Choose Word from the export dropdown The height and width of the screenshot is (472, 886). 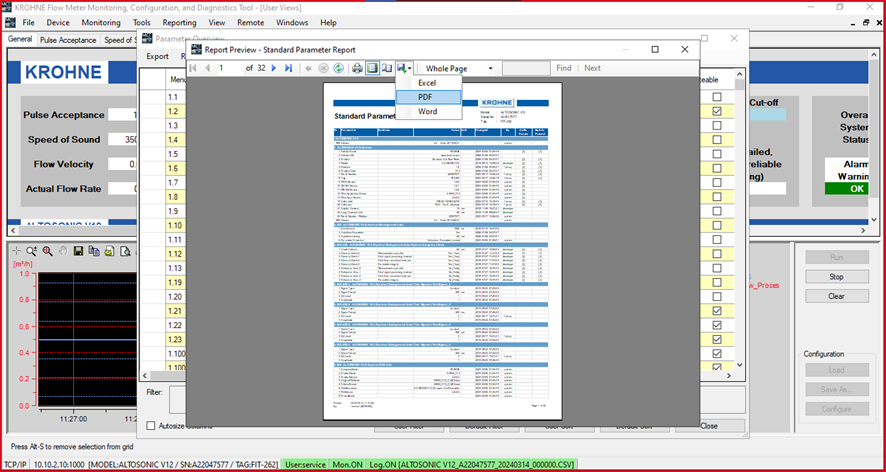pyautogui.click(x=428, y=112)
